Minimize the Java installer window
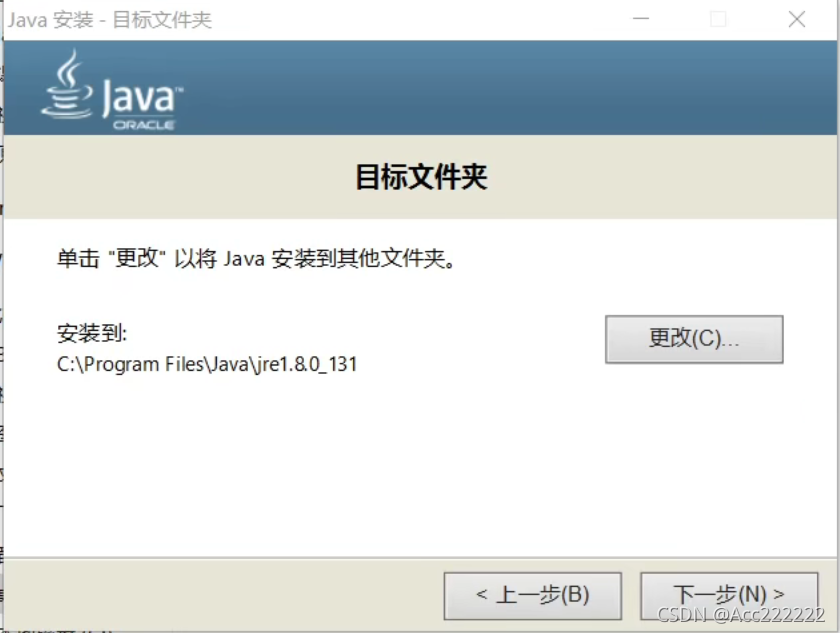Image resolution: width=840 pixels, height=633 pixels. click(641, 19)
